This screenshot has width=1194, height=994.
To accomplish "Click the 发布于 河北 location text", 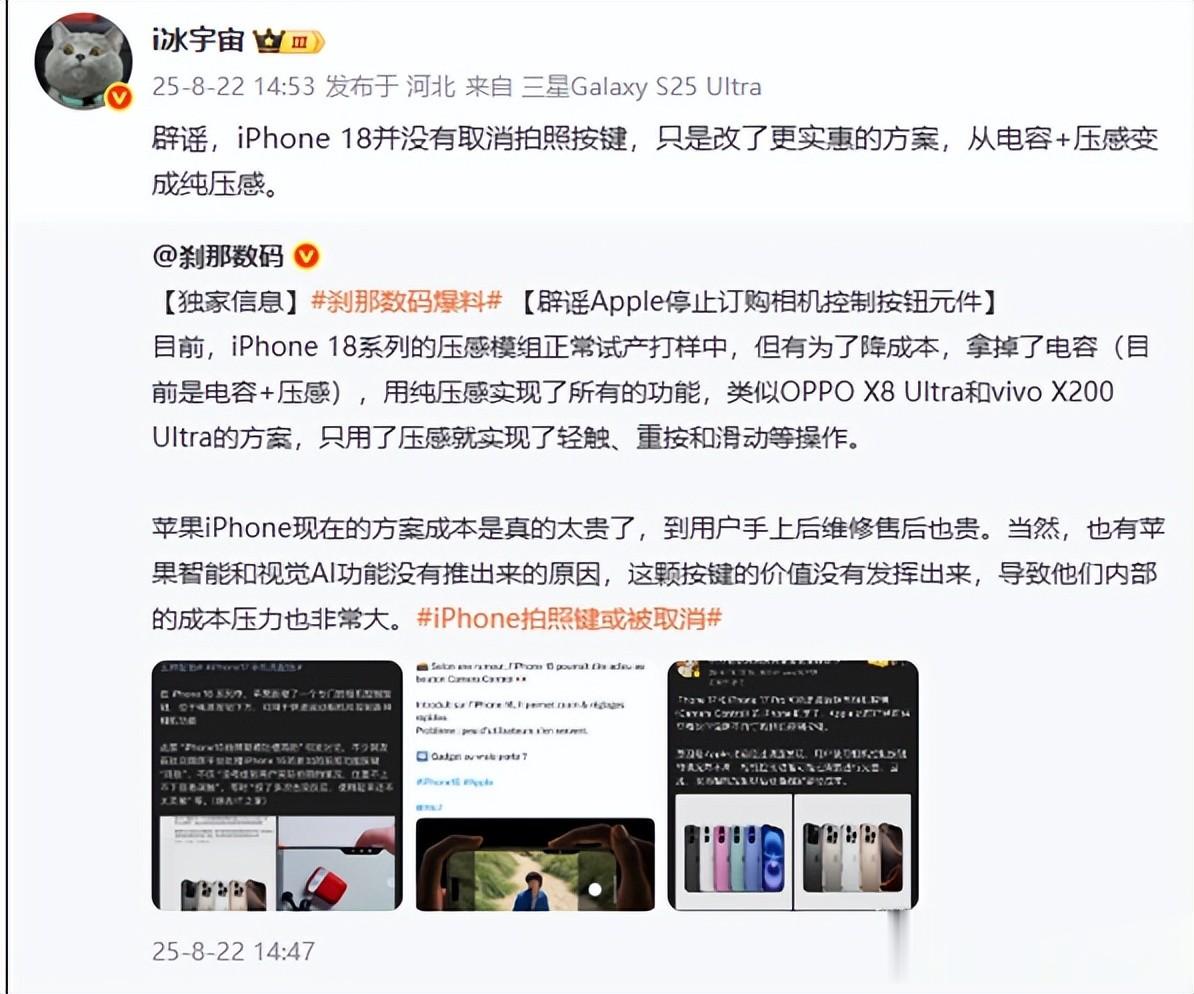I will tap(390, 87).
